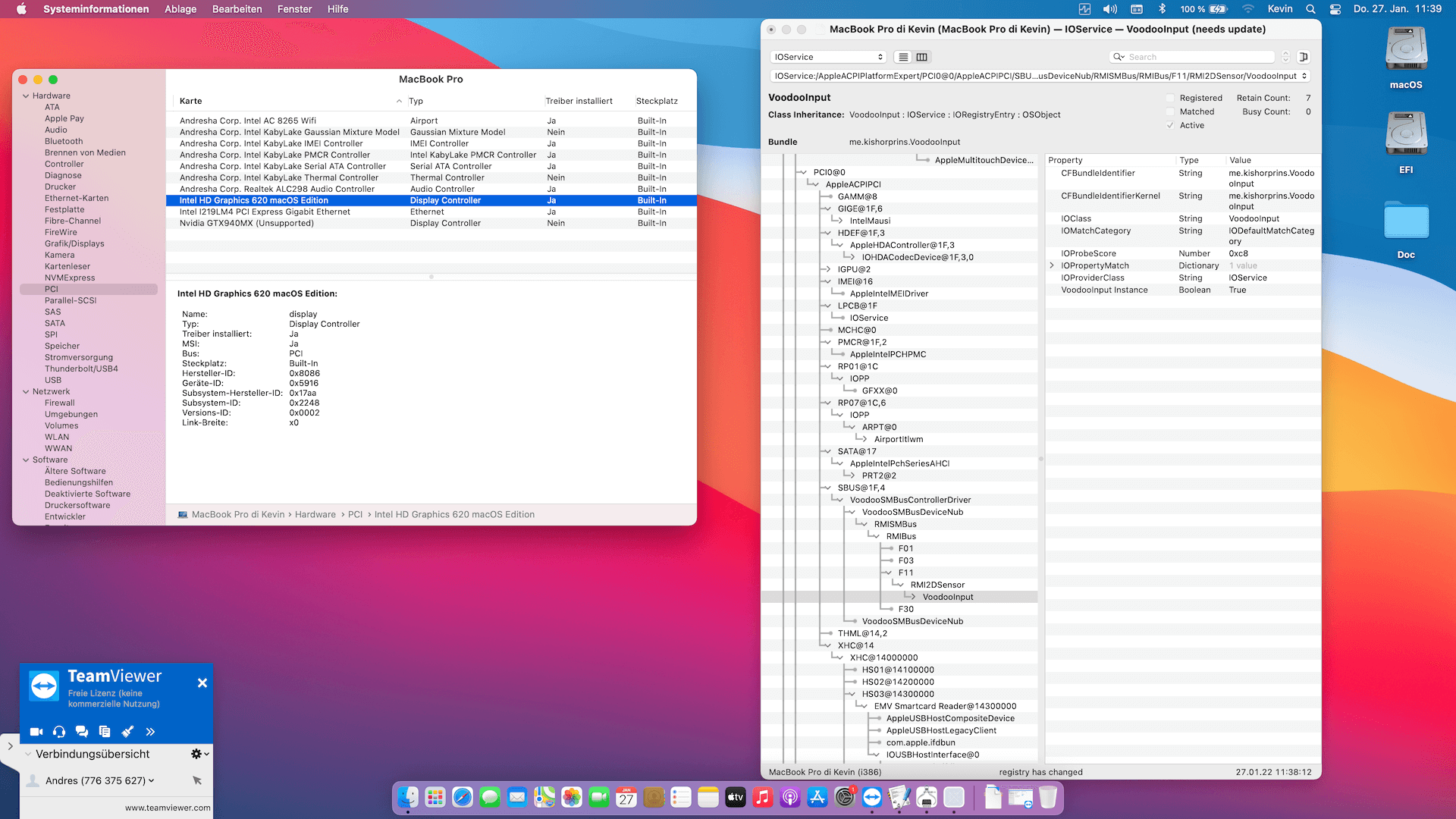Open the IOService plane dropdown
The width and height of the screenshot is (1456, 819).
click(828, 57)
